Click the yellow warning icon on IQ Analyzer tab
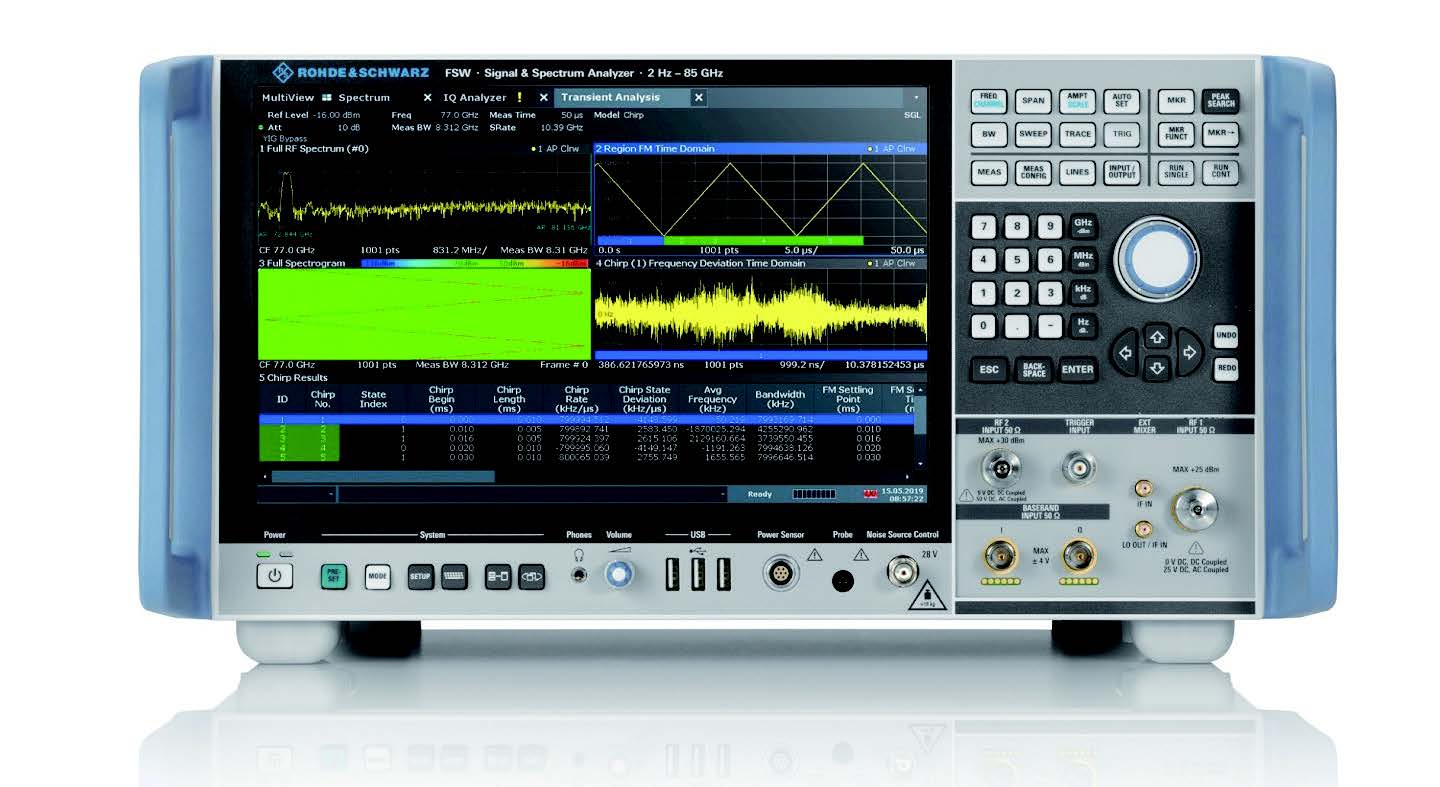Image resolution: width=1440 pixels, height=787 pixels. [519, 98]
